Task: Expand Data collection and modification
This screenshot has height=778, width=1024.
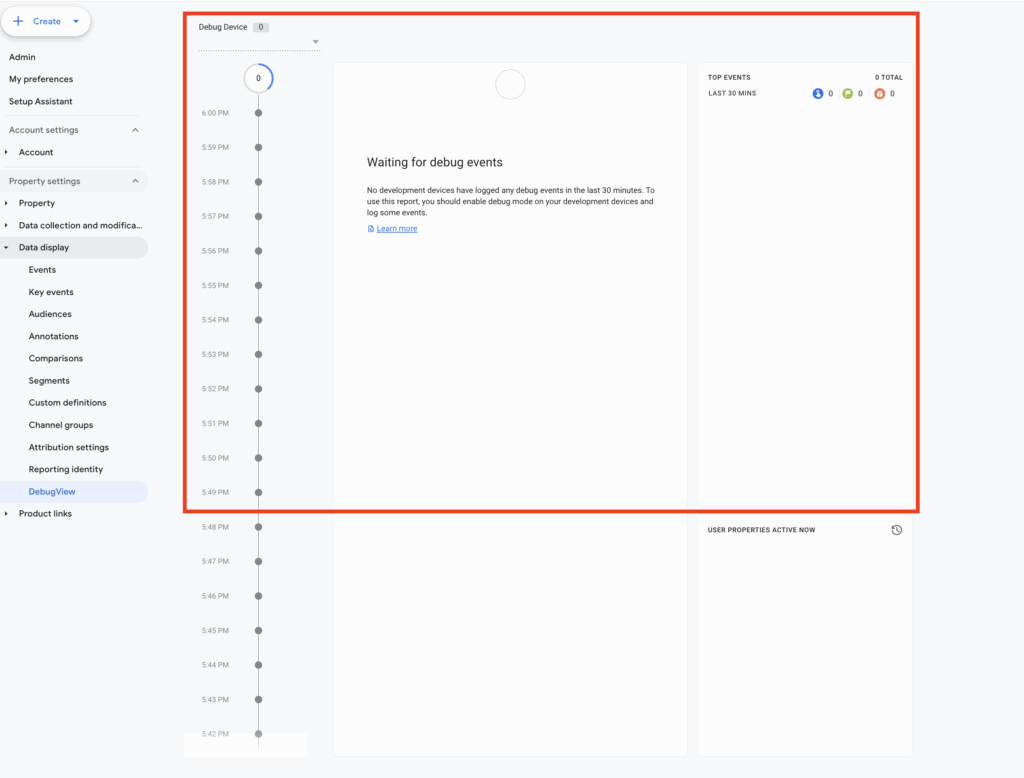Action: pos(7,225)
